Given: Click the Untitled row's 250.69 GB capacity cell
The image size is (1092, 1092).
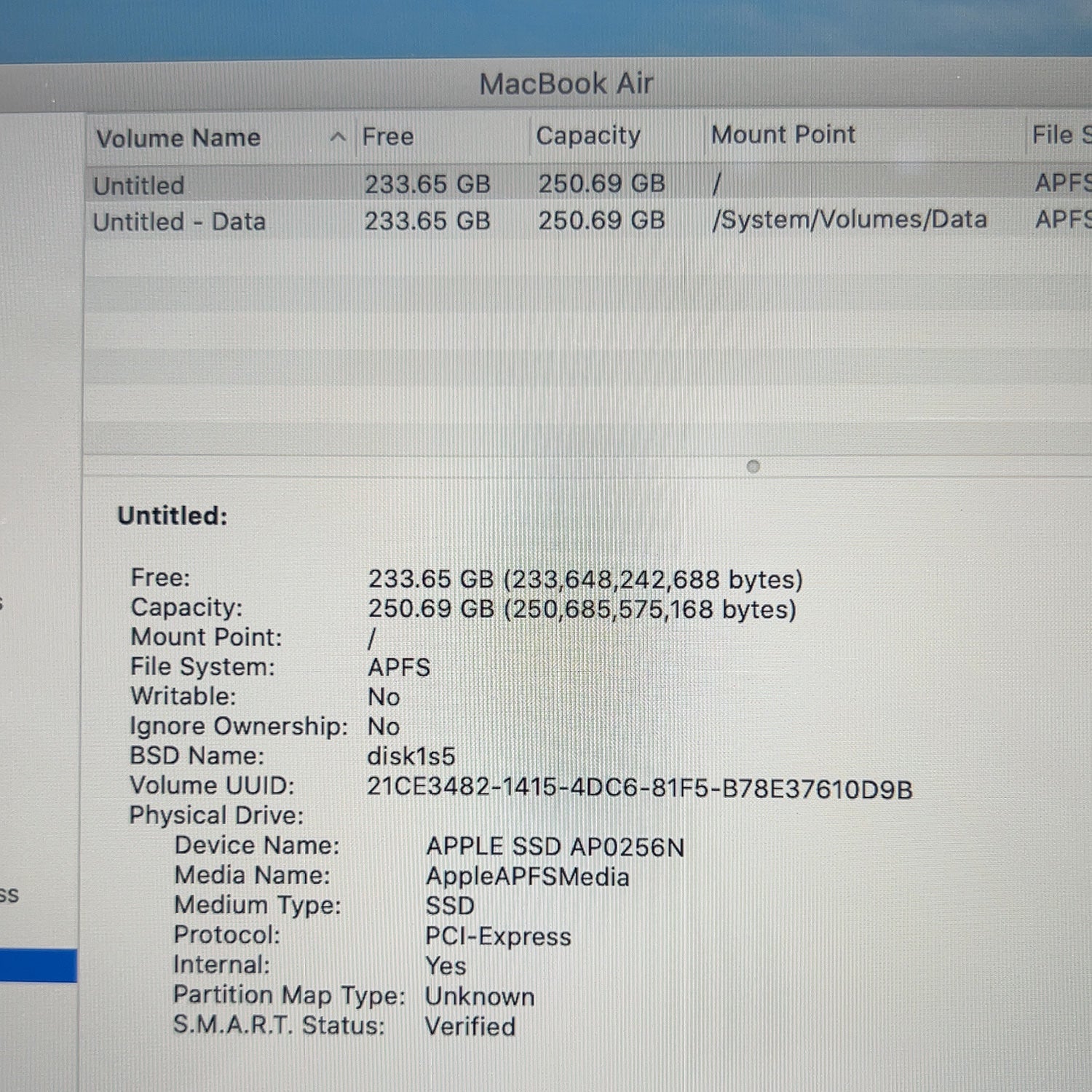Looking at the screenshot, I should (601, 183).
